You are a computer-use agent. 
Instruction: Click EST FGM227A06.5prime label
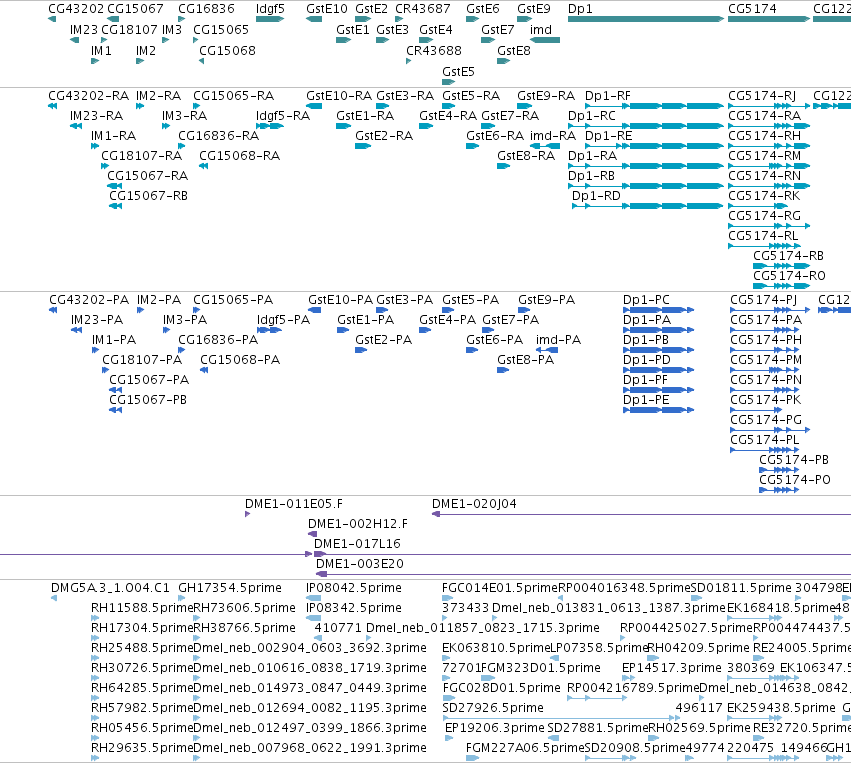coord(525,747)
